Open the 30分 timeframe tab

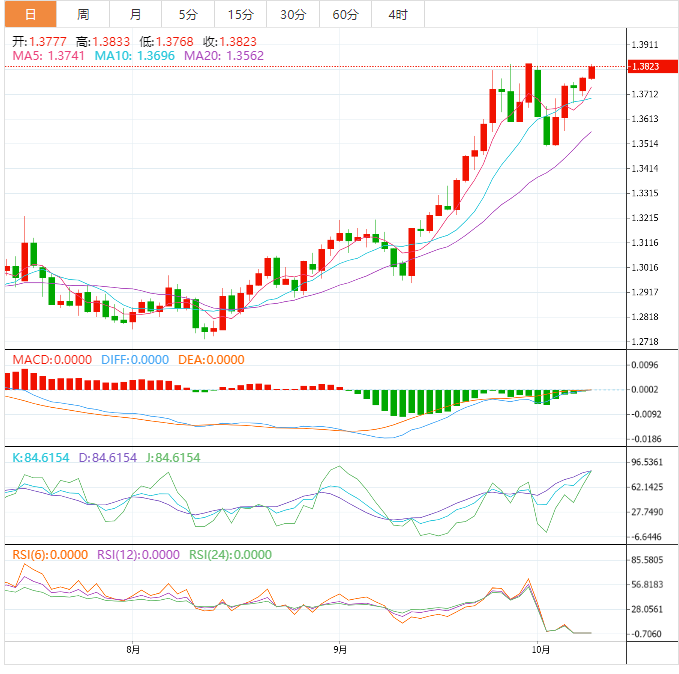tap(293, 14)
